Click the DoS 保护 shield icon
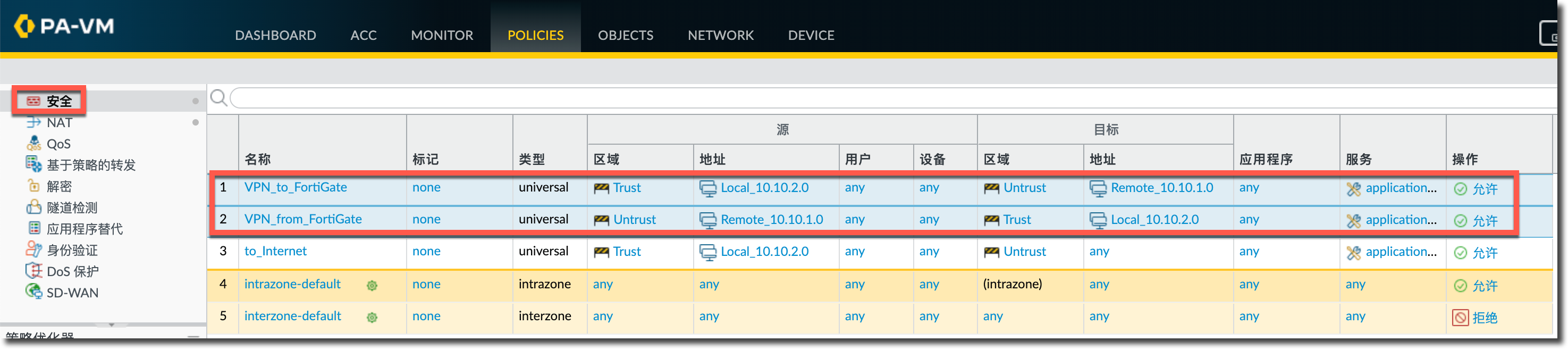This screenshot has width=1568, height=349. pyautogui.click(x=33, y=270)
